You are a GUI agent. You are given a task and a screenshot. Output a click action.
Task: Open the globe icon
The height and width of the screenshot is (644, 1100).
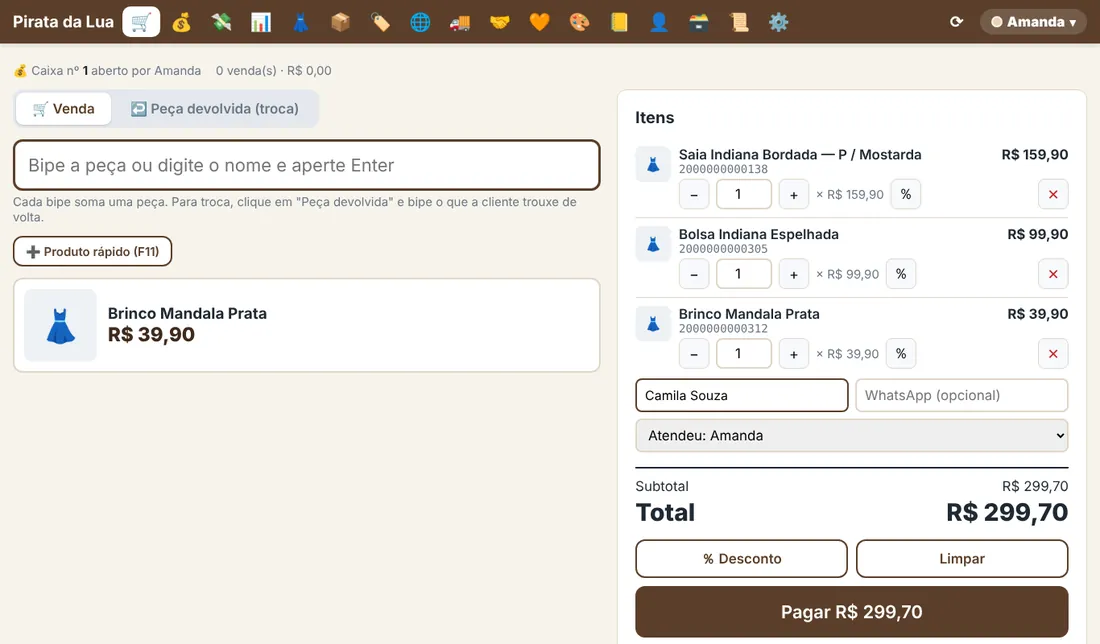(x=420, y=22)
